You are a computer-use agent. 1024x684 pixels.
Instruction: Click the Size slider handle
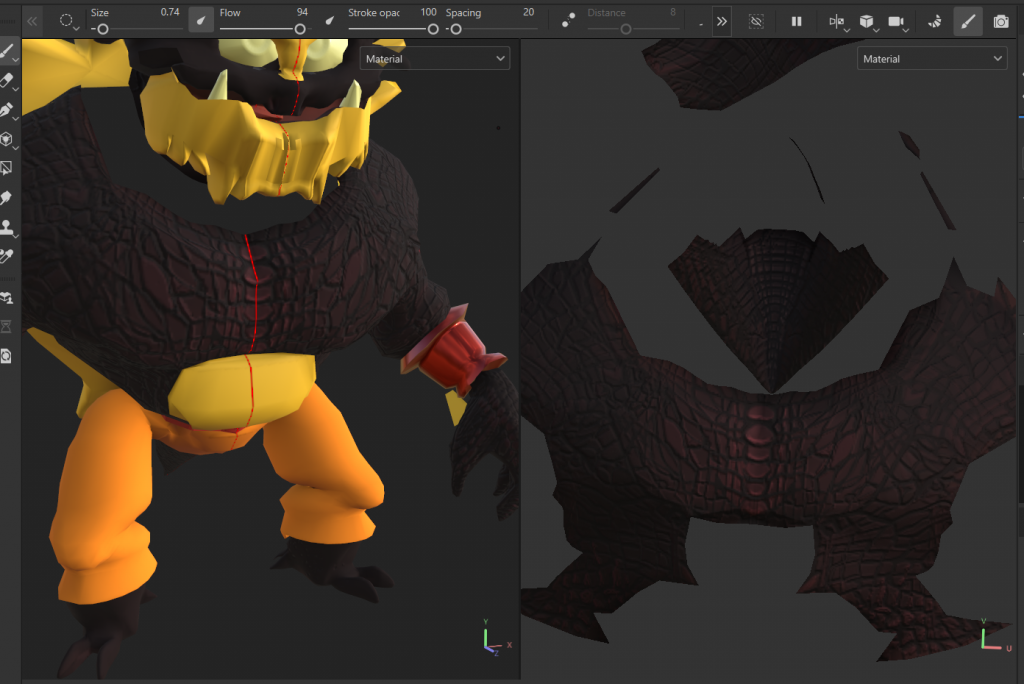point(103,29)
